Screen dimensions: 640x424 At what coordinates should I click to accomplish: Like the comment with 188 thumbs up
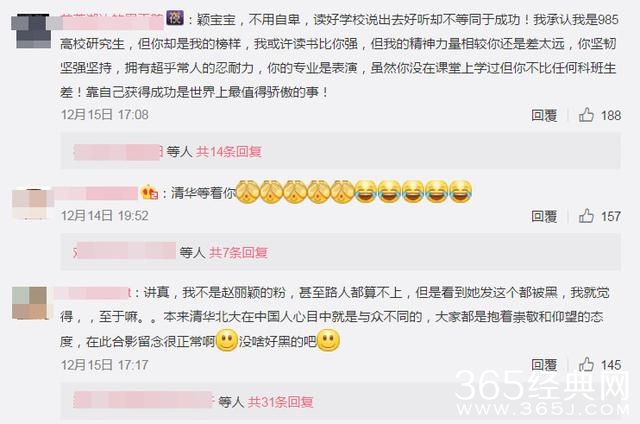(586, 115)
